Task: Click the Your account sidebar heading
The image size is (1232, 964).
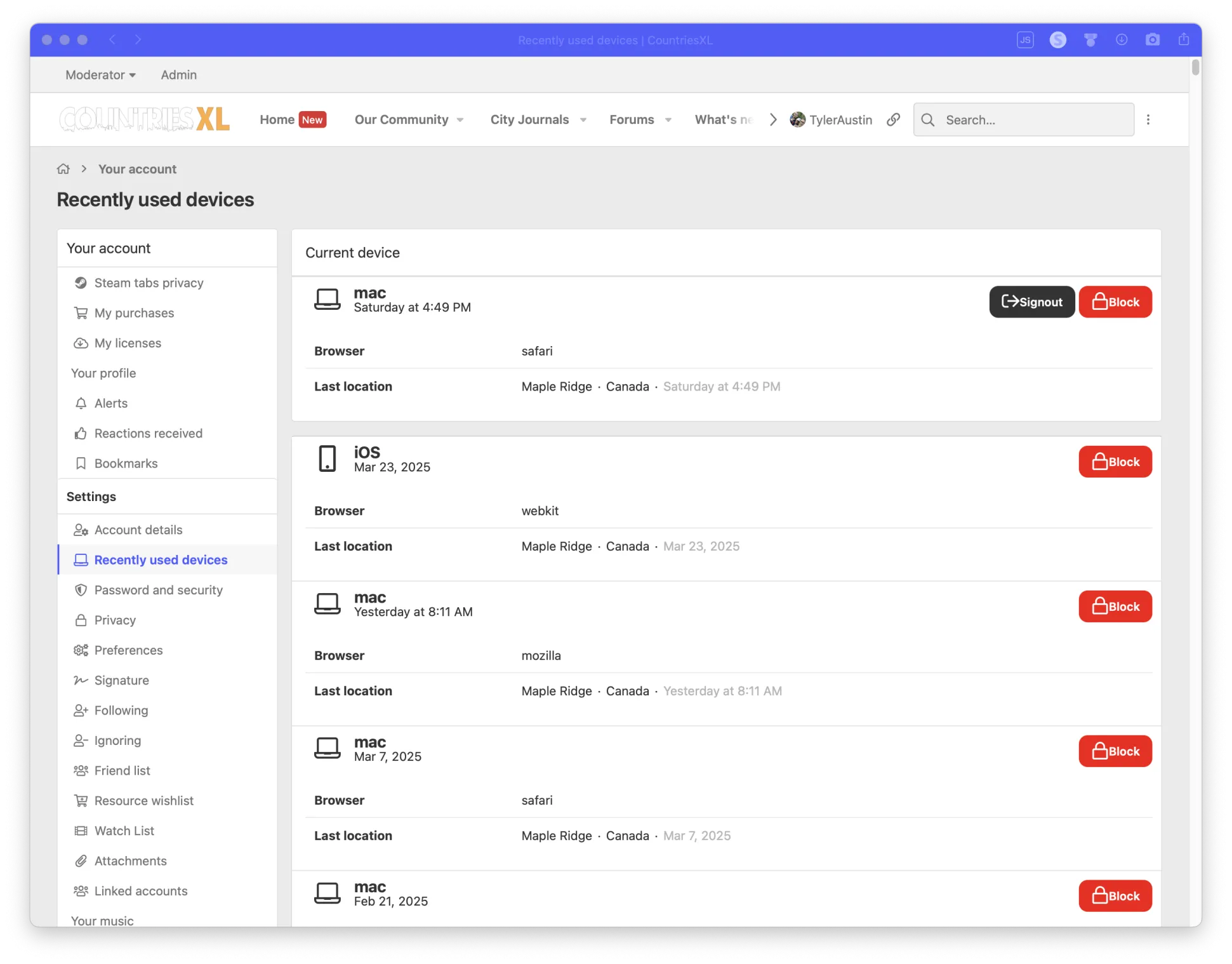Action: pos(109,248)
